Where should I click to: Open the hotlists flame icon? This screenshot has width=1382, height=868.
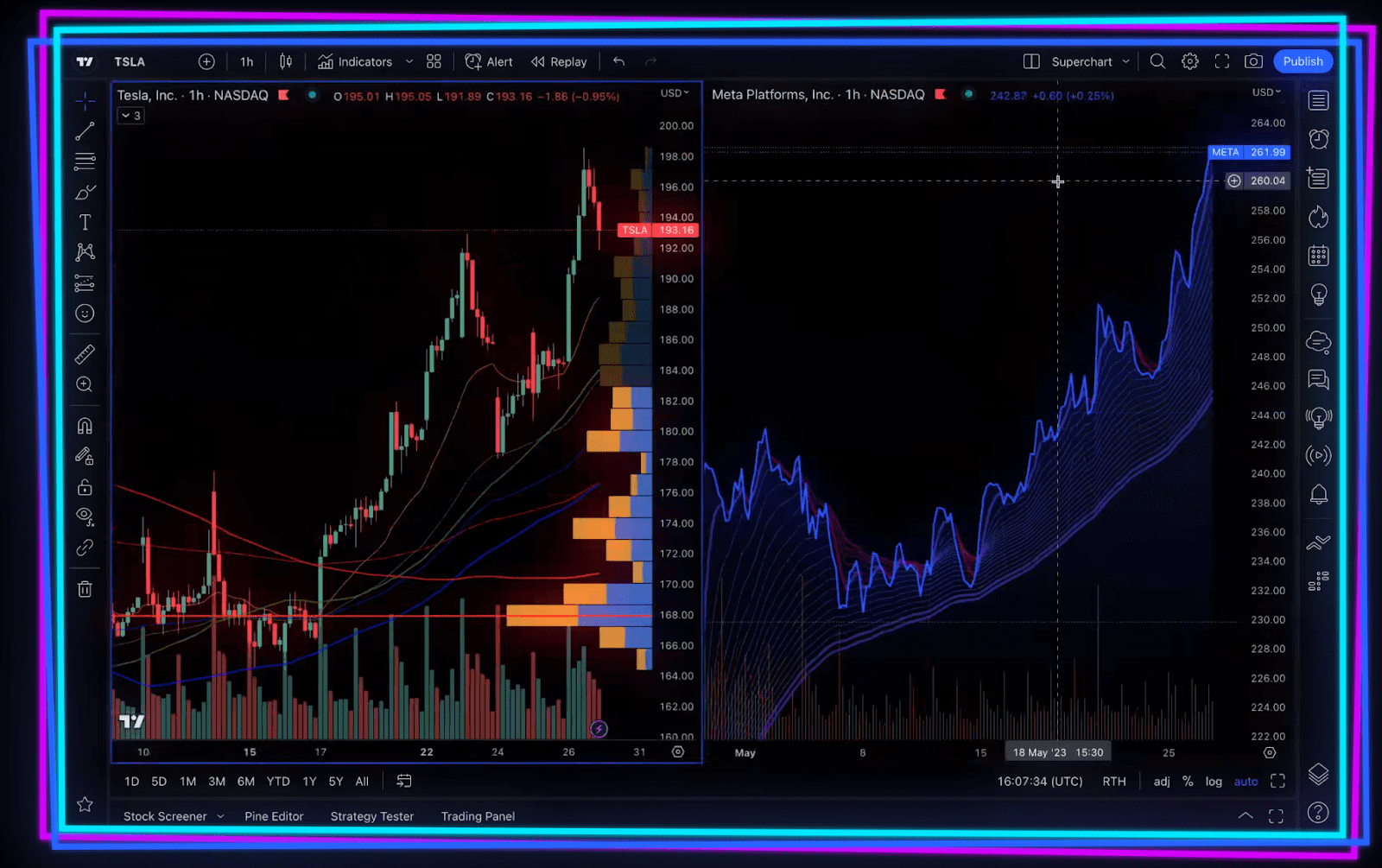coord(1318,217)
